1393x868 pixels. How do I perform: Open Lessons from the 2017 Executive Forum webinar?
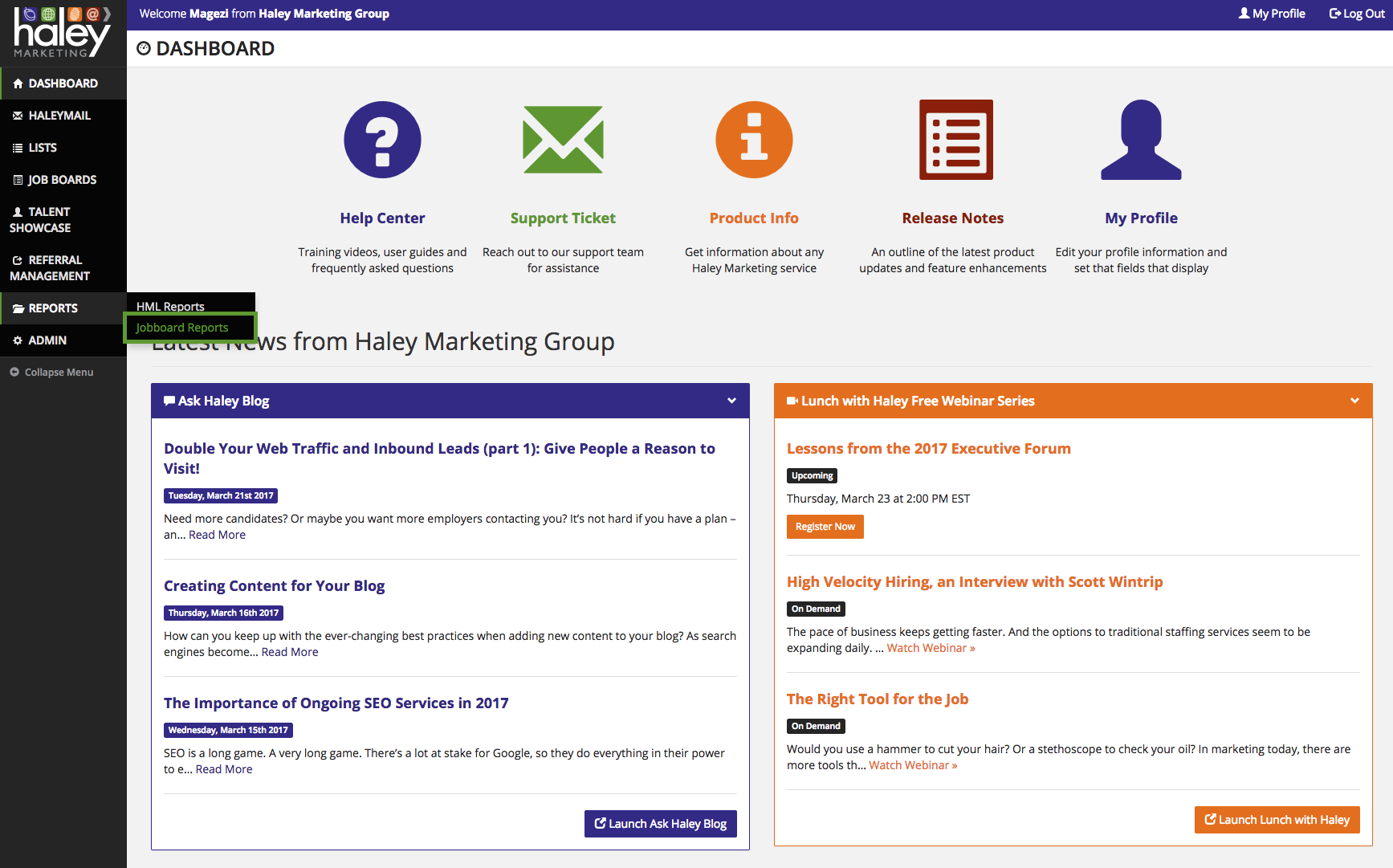point(929,449)
